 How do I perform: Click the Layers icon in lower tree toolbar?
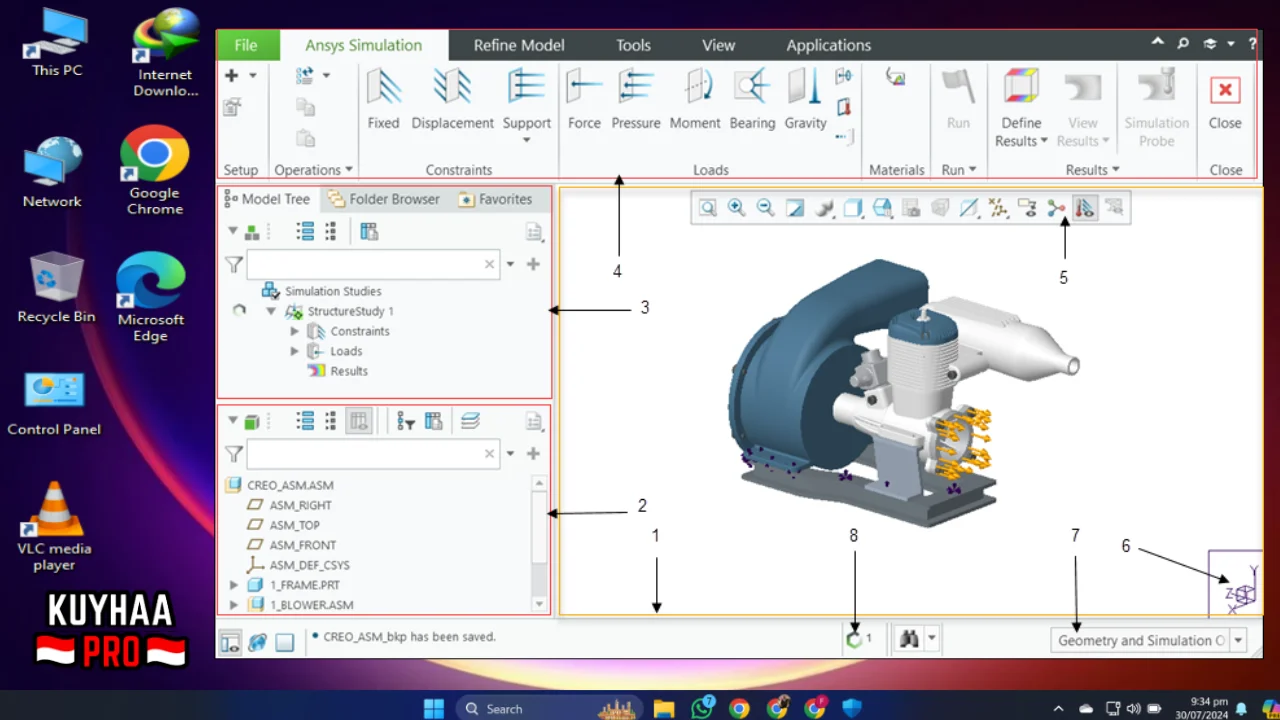coord(470,422)
